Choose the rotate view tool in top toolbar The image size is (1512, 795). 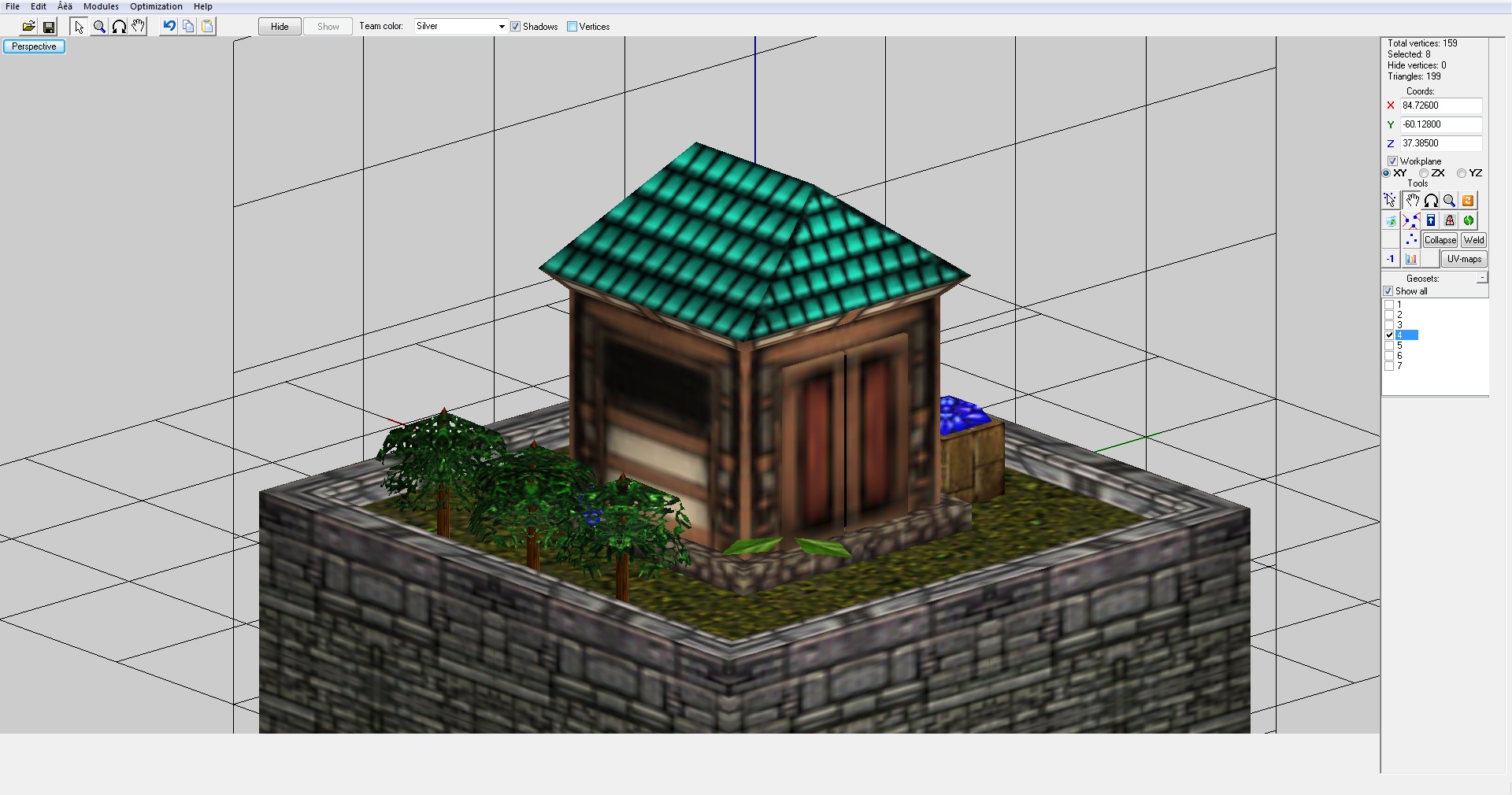pyautogui.click(x=119, y=27)
